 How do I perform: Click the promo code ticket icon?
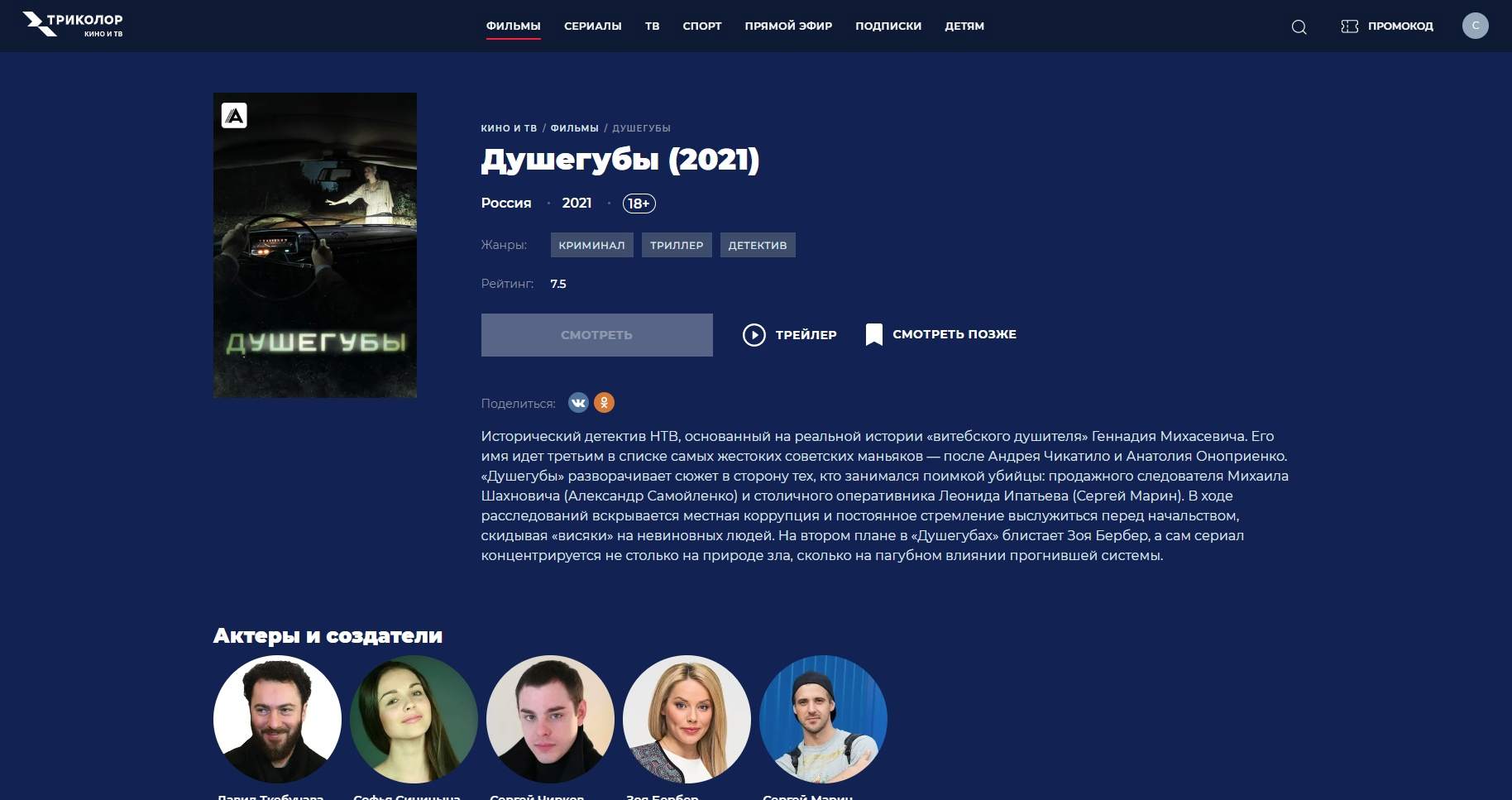coord(1350,26)
